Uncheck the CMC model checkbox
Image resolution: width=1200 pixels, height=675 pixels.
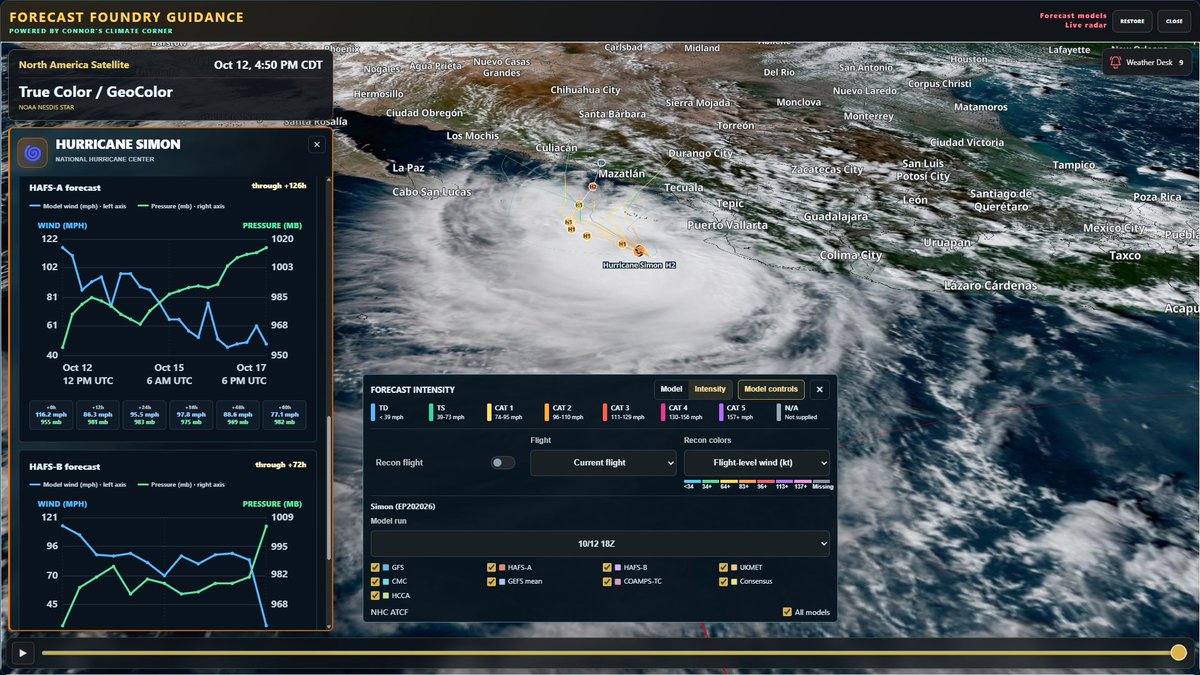coord(376,581)
